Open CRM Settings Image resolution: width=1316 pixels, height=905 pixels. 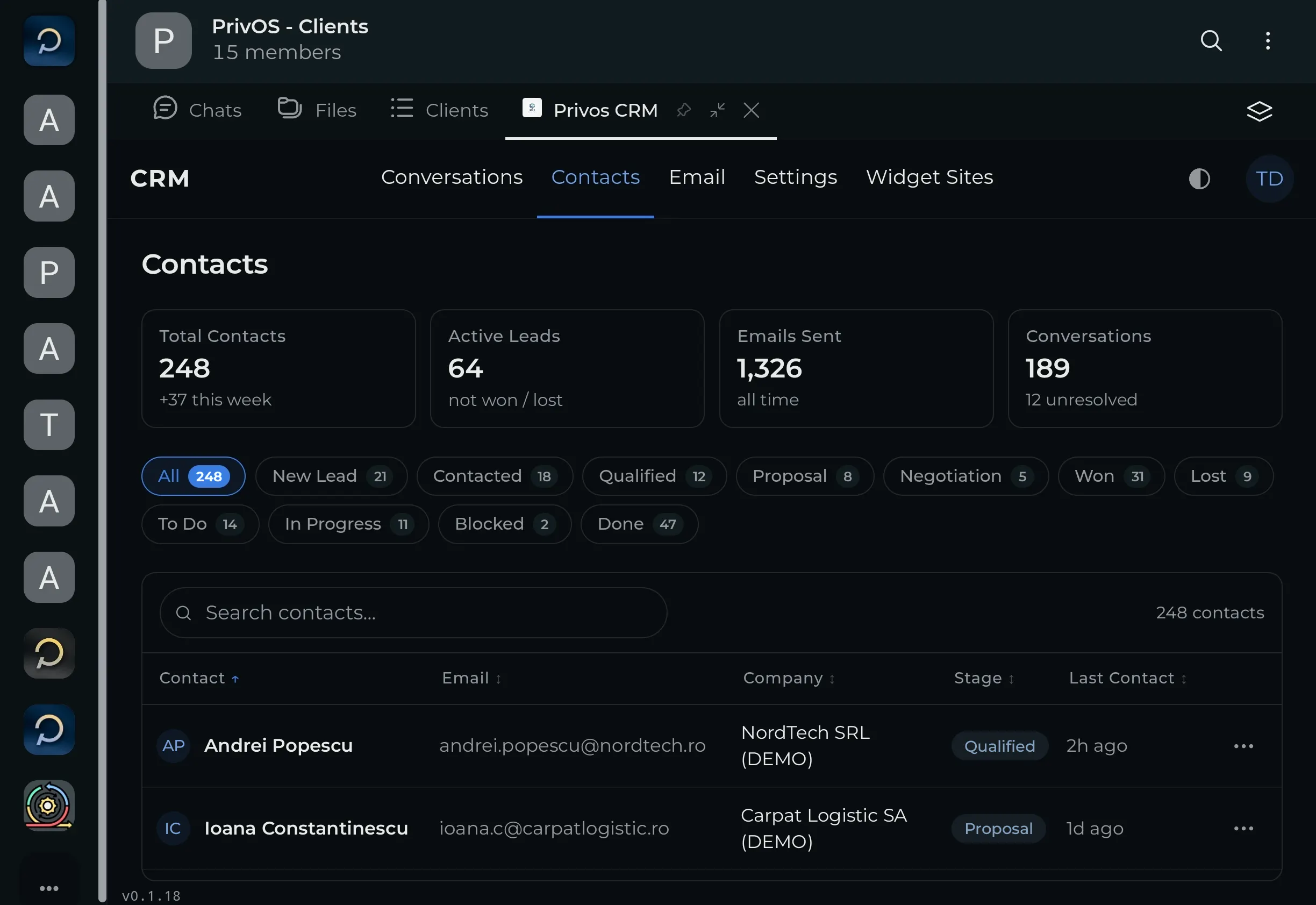795,177
